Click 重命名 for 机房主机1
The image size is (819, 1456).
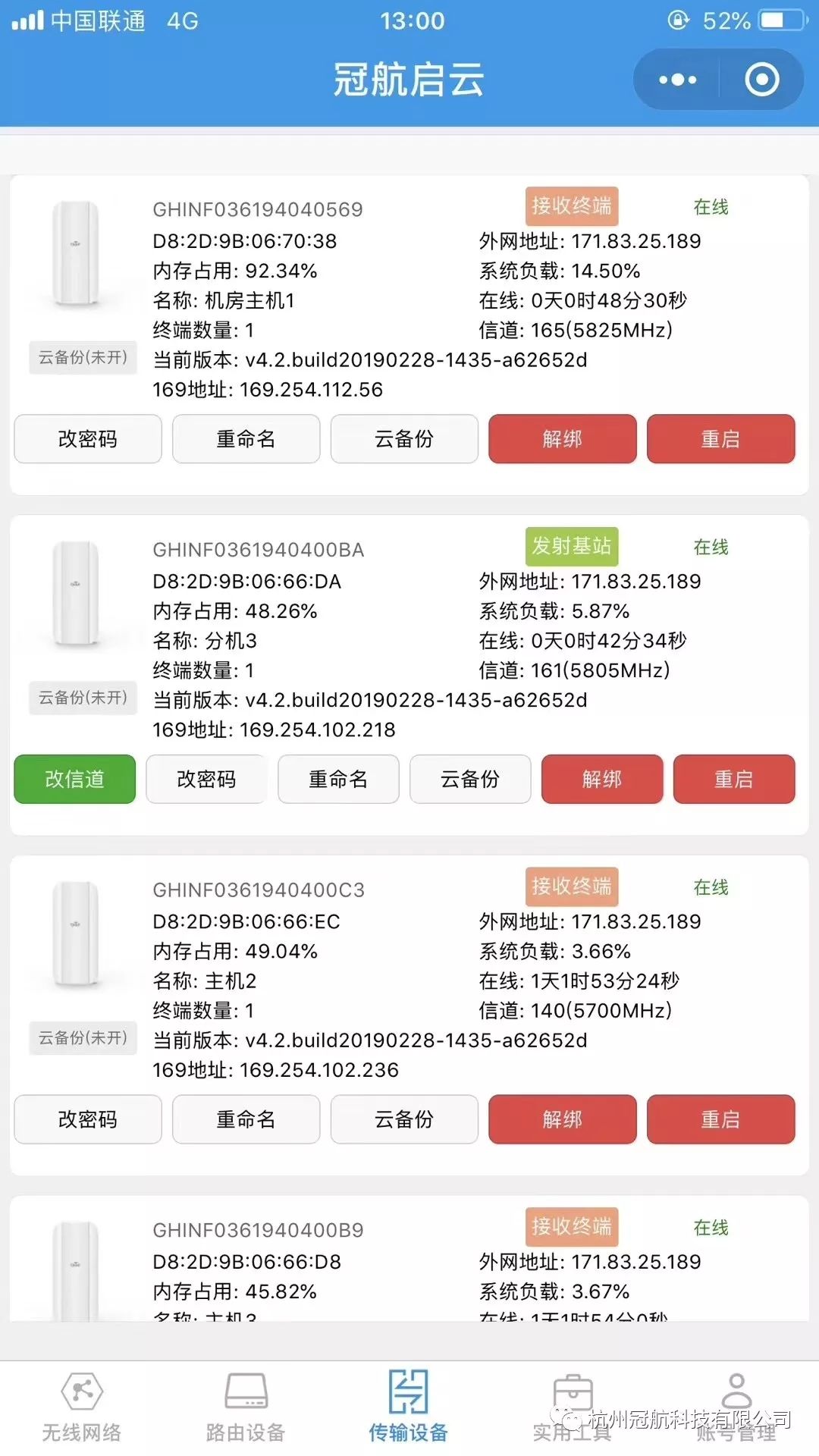[x=246, y=438]
